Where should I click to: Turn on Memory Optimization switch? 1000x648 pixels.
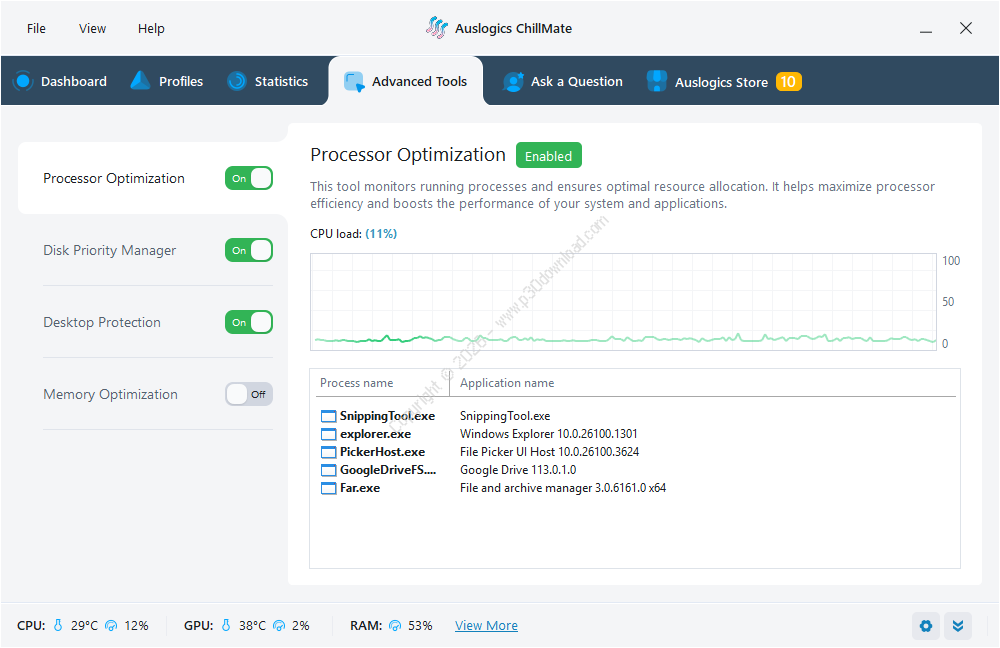point(249,394)
